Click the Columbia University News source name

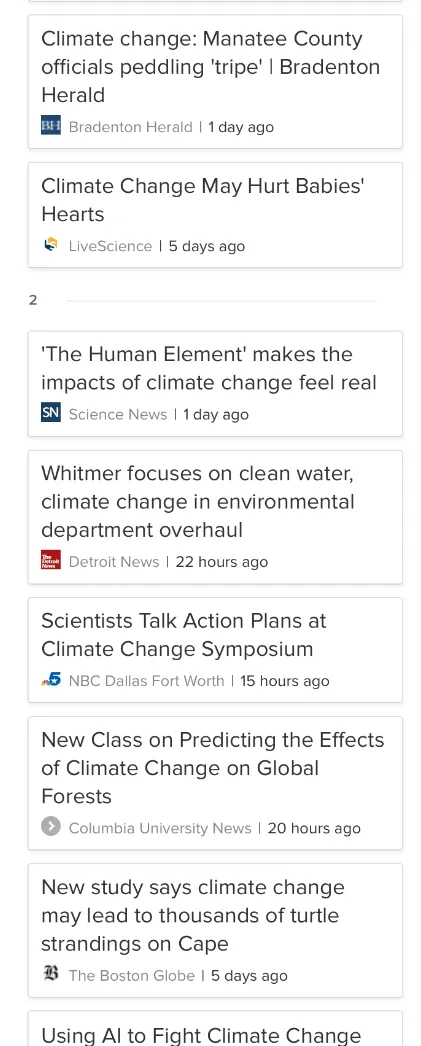click(160, 829)
